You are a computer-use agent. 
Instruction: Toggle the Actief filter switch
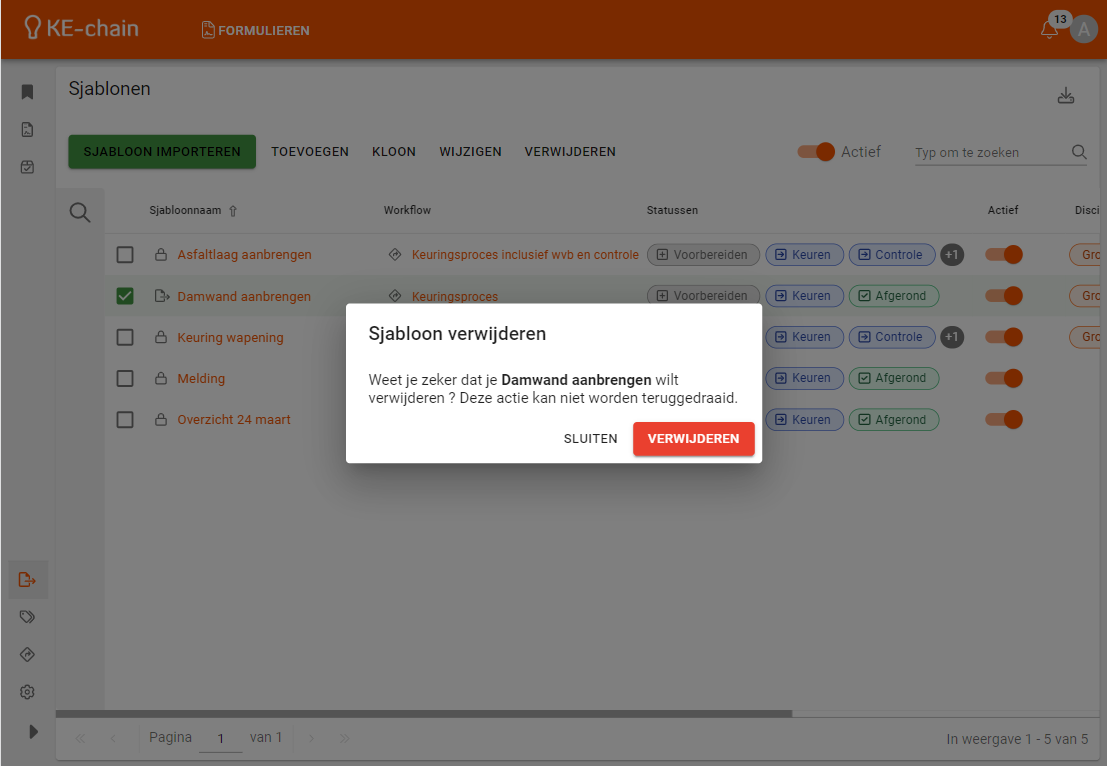click(816, 152)
